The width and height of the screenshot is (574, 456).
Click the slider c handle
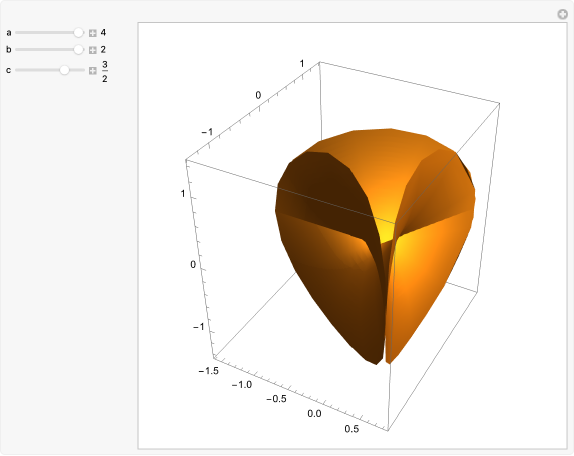point(64,70)
